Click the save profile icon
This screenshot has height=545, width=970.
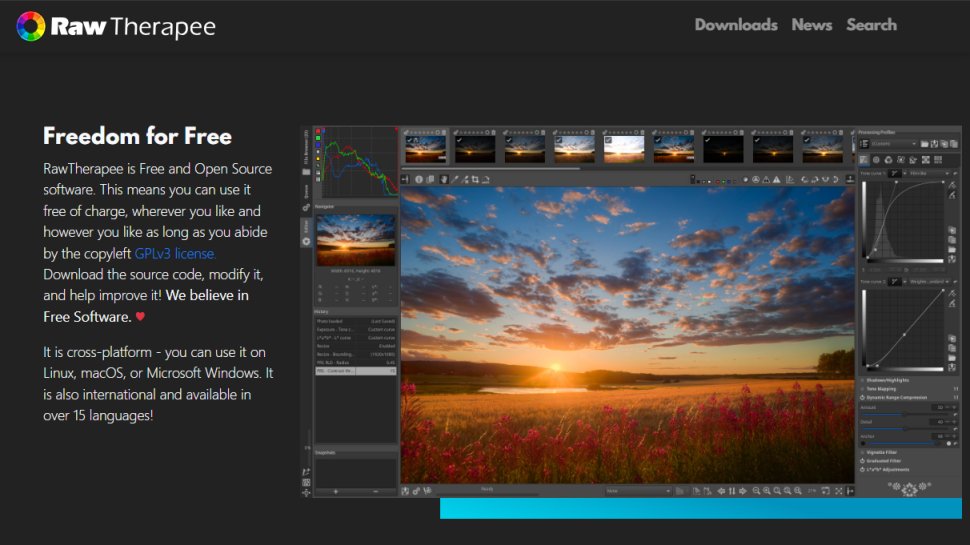coord(934,144)
